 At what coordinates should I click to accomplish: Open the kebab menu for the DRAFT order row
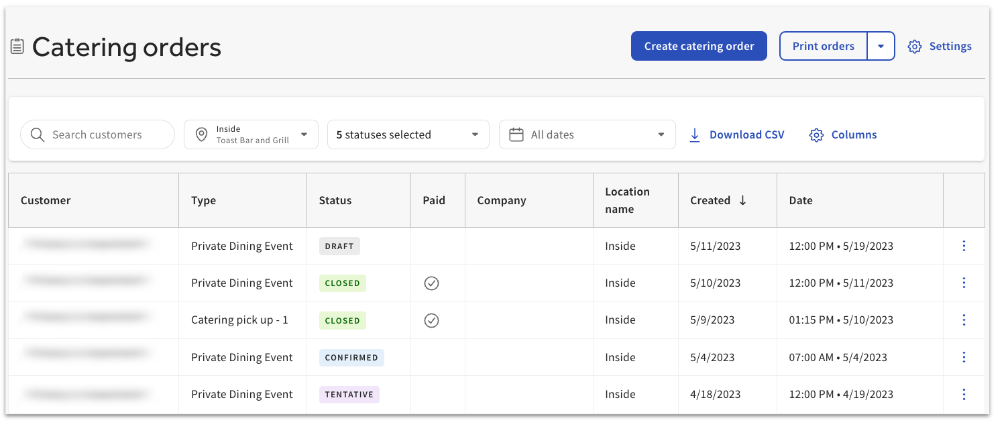[963, 246]
